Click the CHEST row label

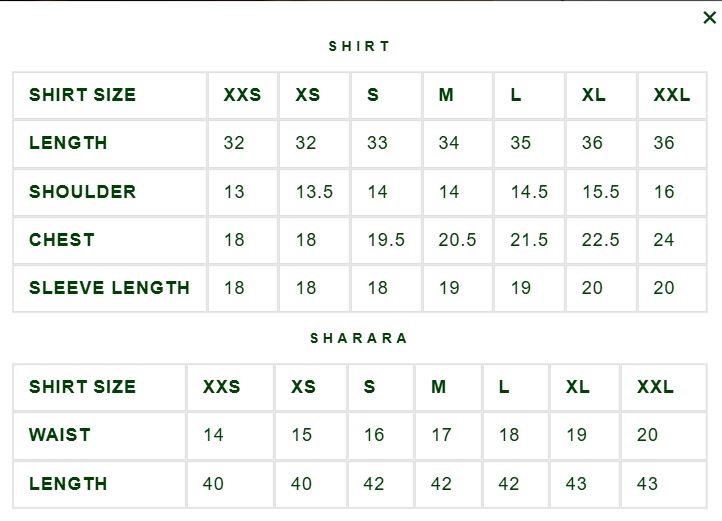point(62,240)
